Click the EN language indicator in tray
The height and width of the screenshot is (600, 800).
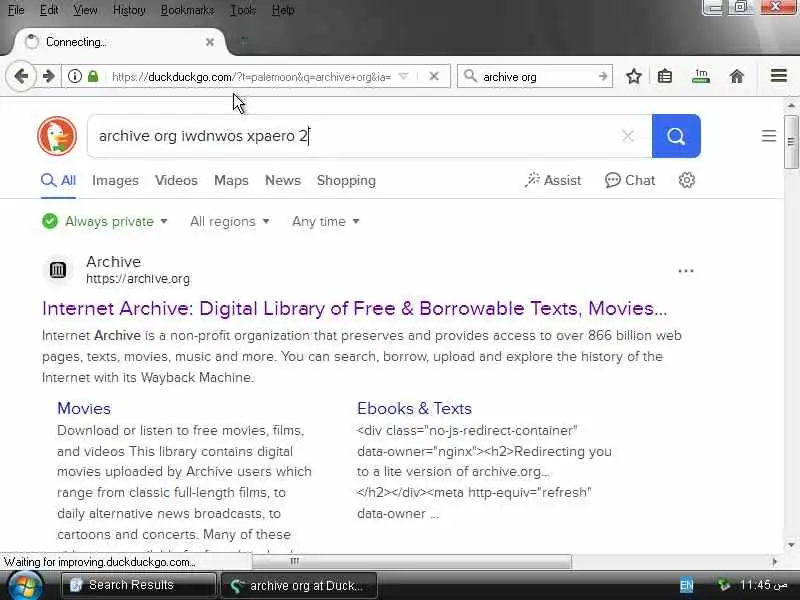686,585
